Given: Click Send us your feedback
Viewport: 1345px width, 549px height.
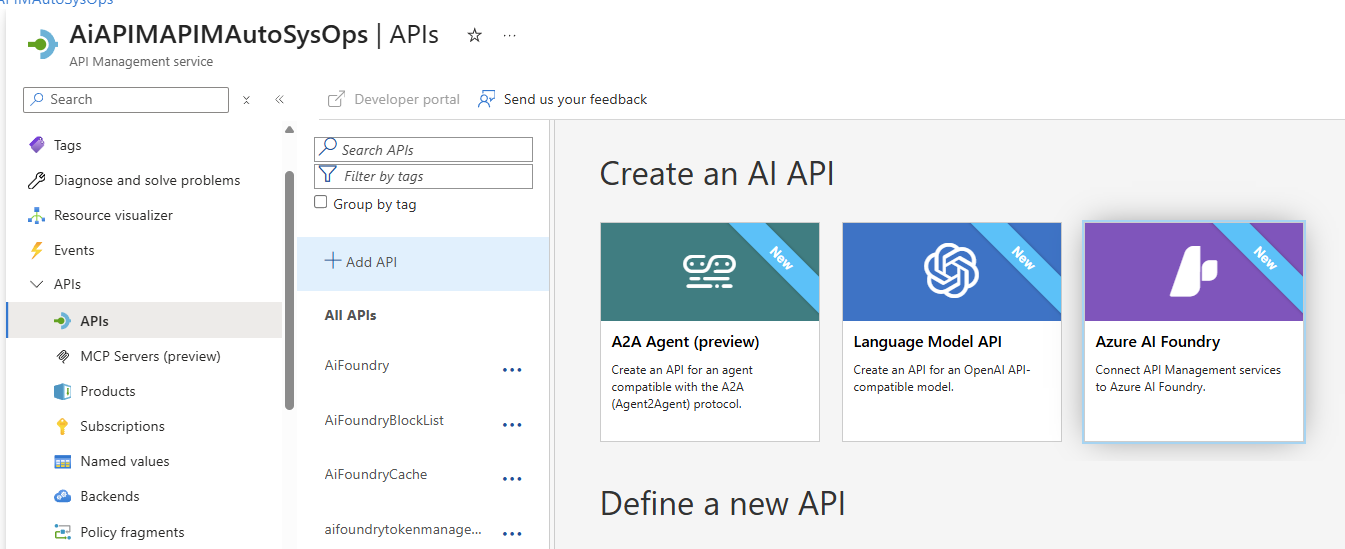Looking at the screenshot, I should [x=563, y=99].
